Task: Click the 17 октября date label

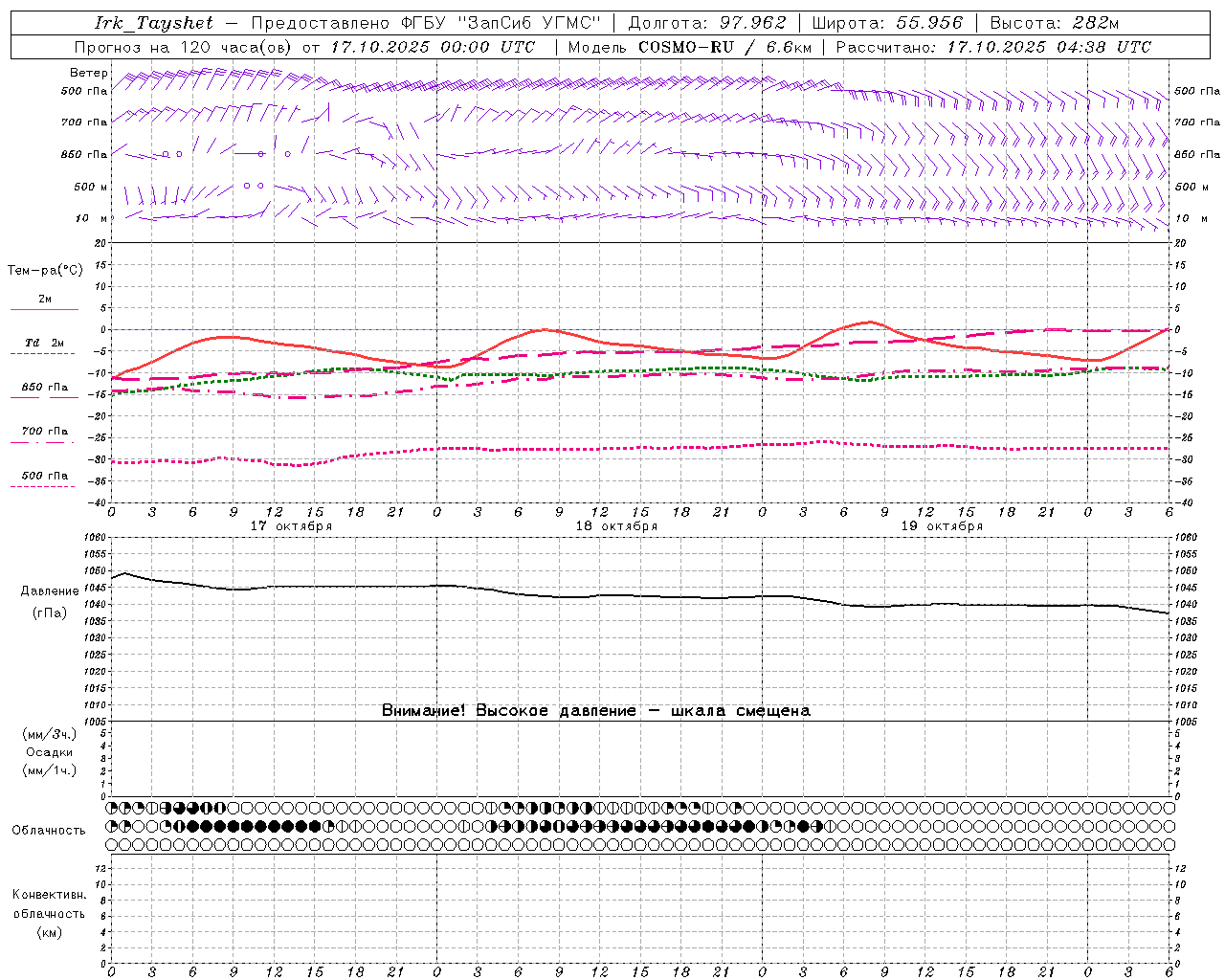Action: point(291,526)
